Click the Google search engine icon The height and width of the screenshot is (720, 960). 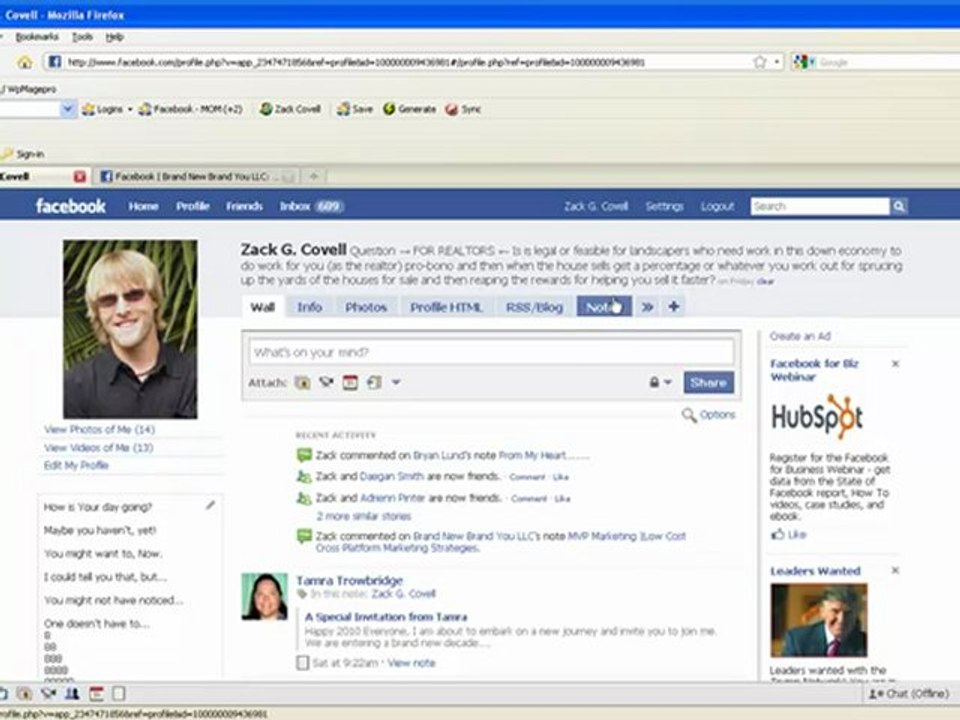(x=800, y=62)
